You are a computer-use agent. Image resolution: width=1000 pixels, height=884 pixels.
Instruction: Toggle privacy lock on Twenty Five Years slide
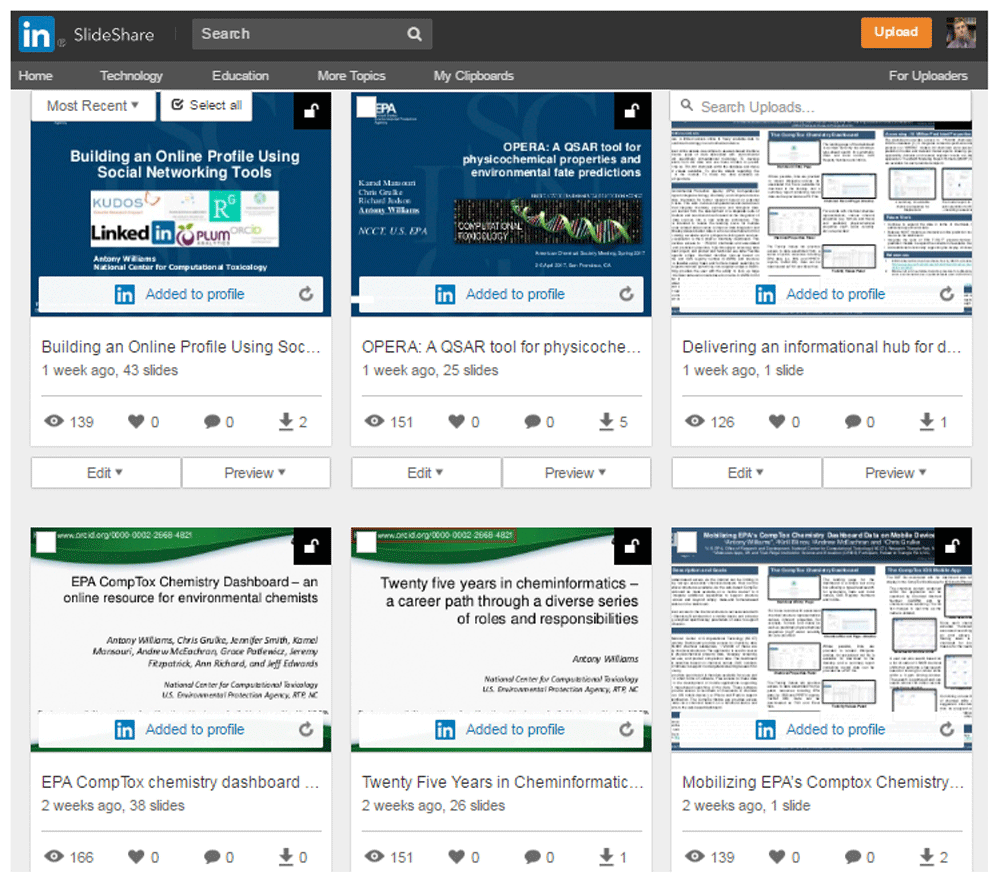click(x=632, y=546)
